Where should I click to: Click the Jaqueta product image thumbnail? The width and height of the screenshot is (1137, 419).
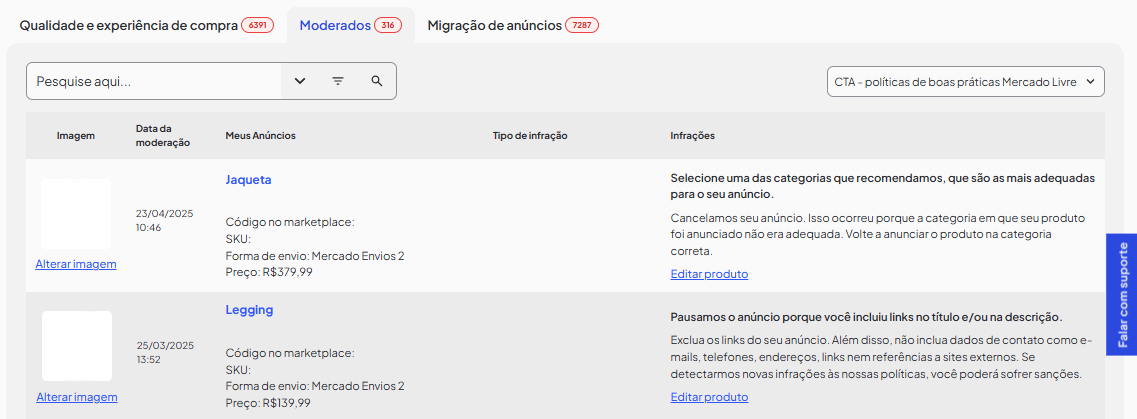76,214
